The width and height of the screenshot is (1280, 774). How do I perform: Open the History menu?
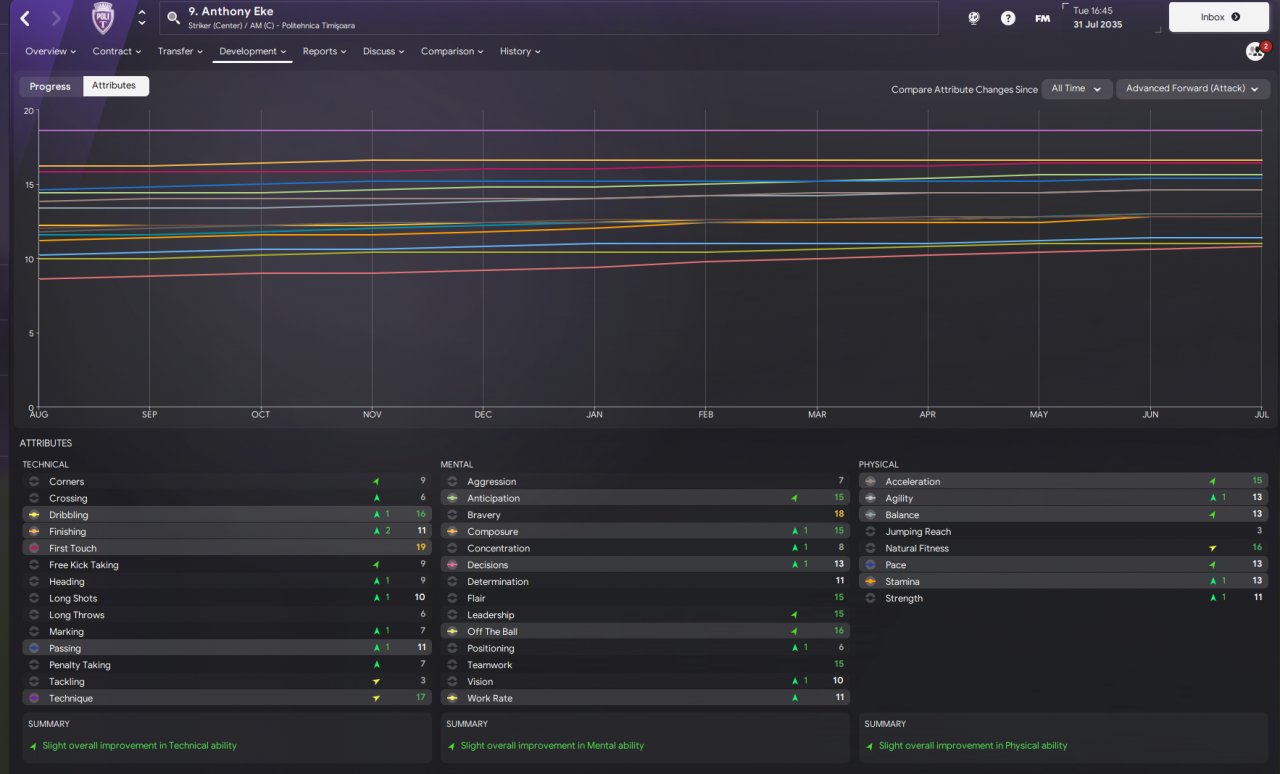click(x=520, y=51)
